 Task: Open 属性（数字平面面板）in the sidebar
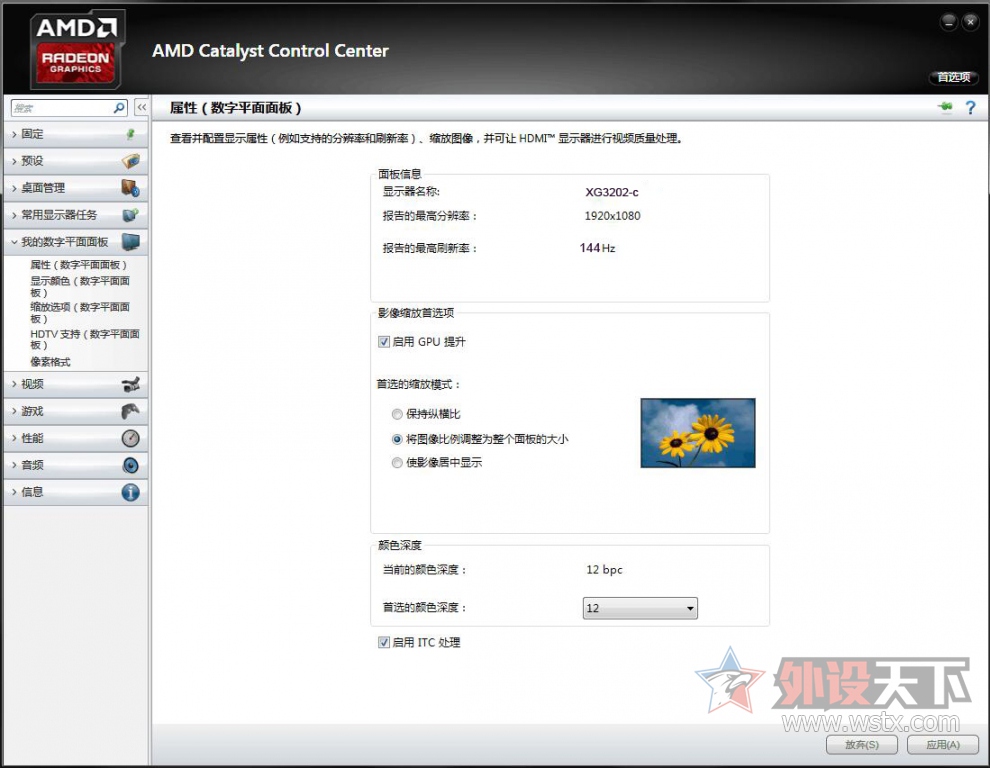click(x=78, y=265)
